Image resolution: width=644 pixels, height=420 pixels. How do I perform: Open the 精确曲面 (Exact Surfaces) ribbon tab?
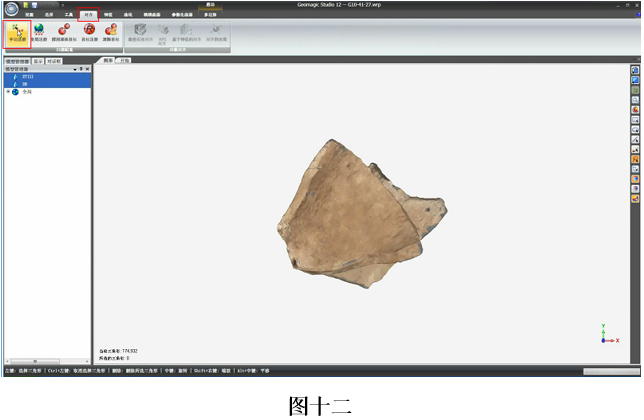pos(152,15)
